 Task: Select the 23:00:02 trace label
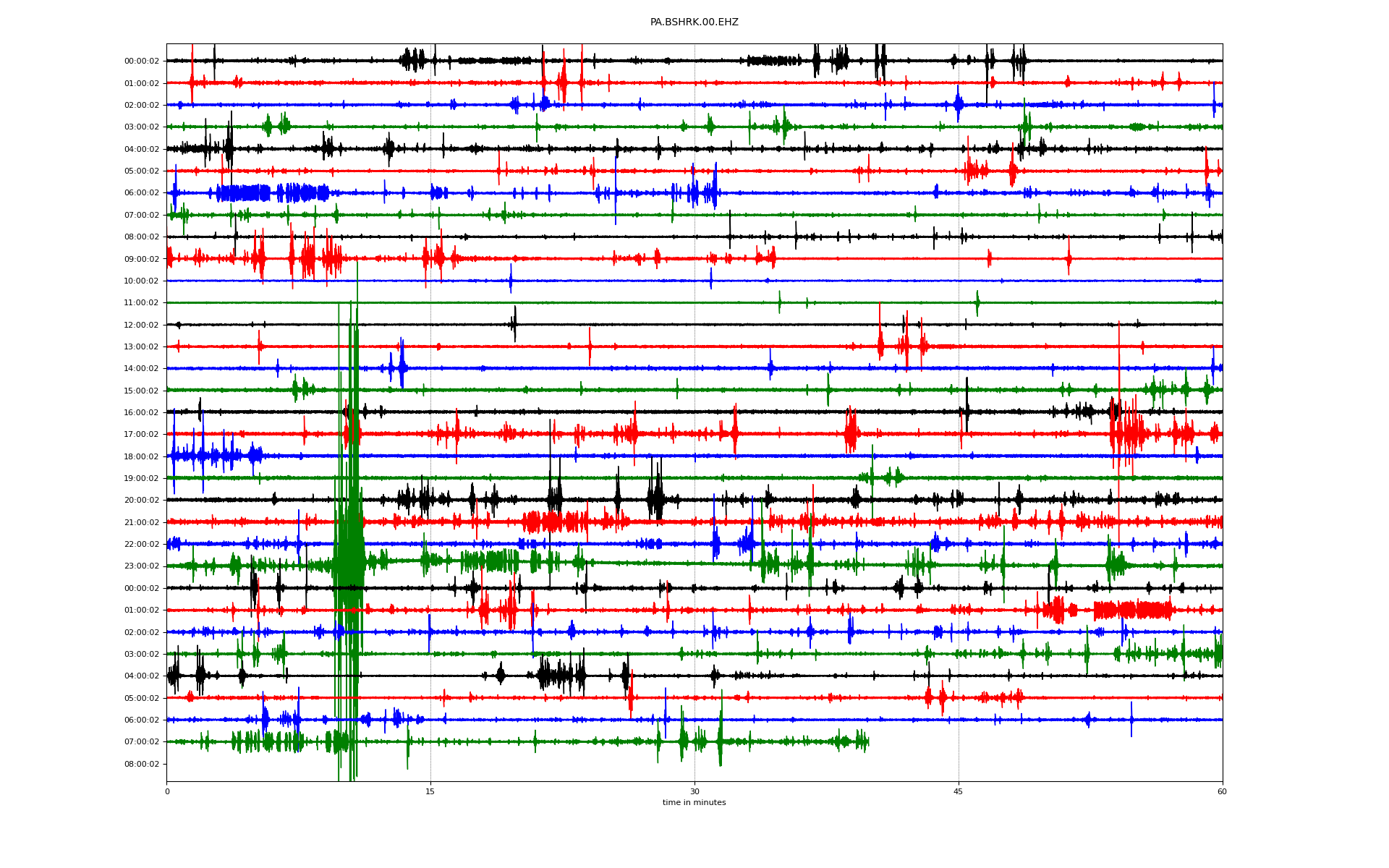[141, 566]
